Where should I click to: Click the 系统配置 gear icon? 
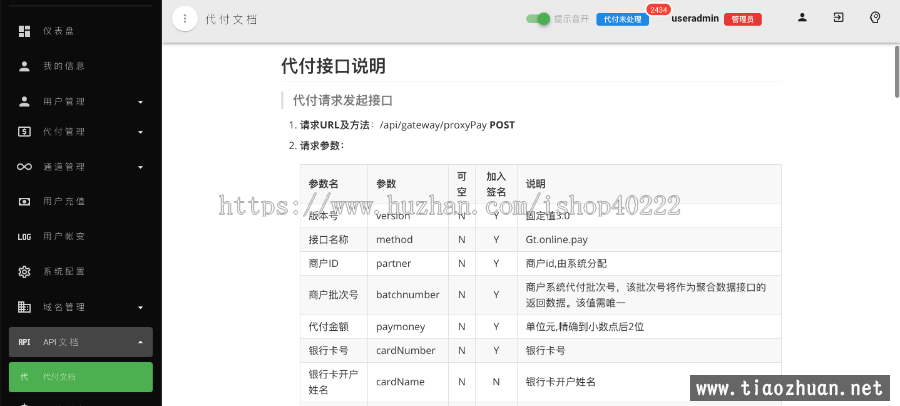pyautogui.click(x=24, y=272)
